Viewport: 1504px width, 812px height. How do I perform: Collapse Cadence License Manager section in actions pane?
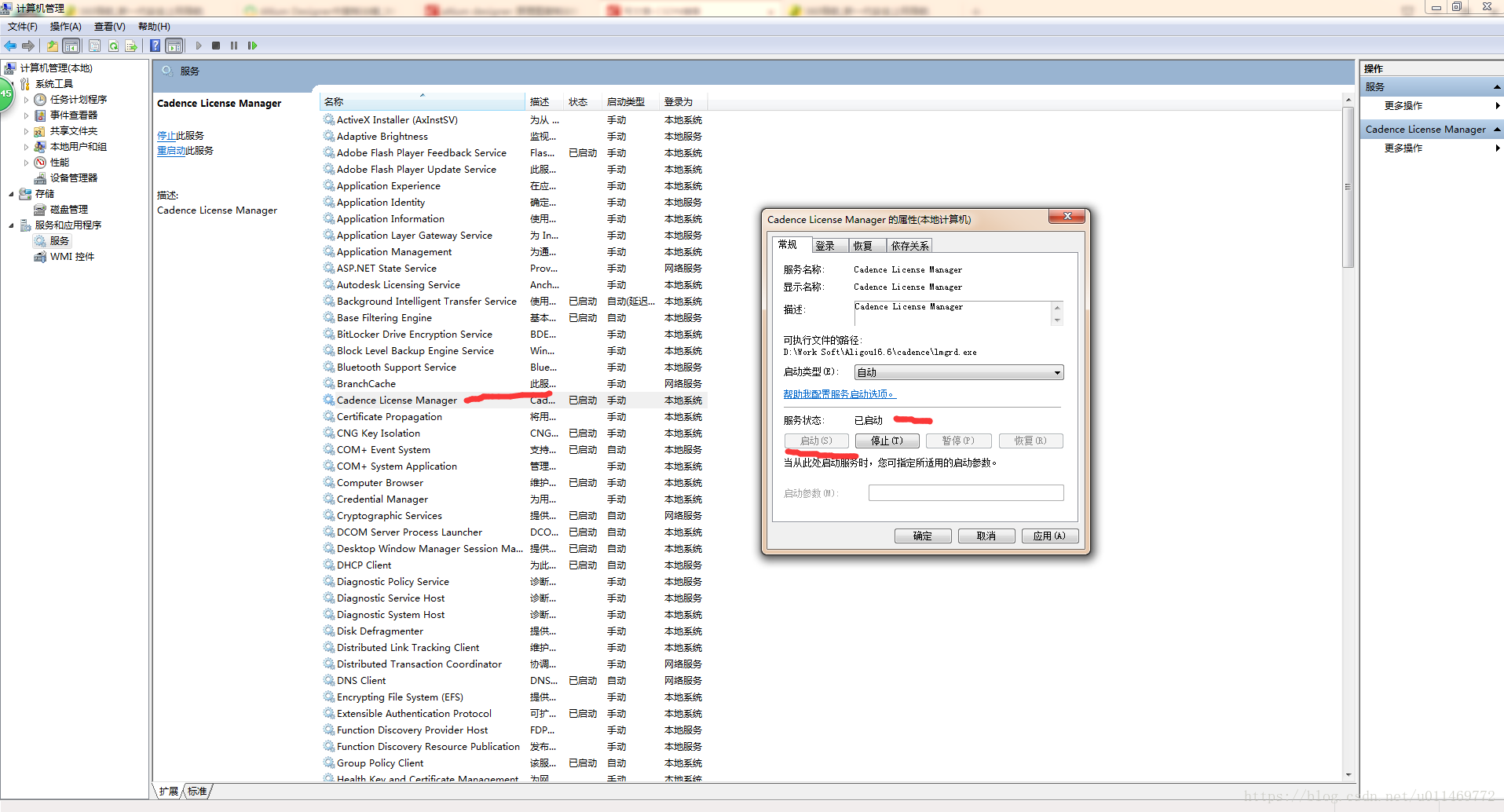click(x=1497, y=130)
